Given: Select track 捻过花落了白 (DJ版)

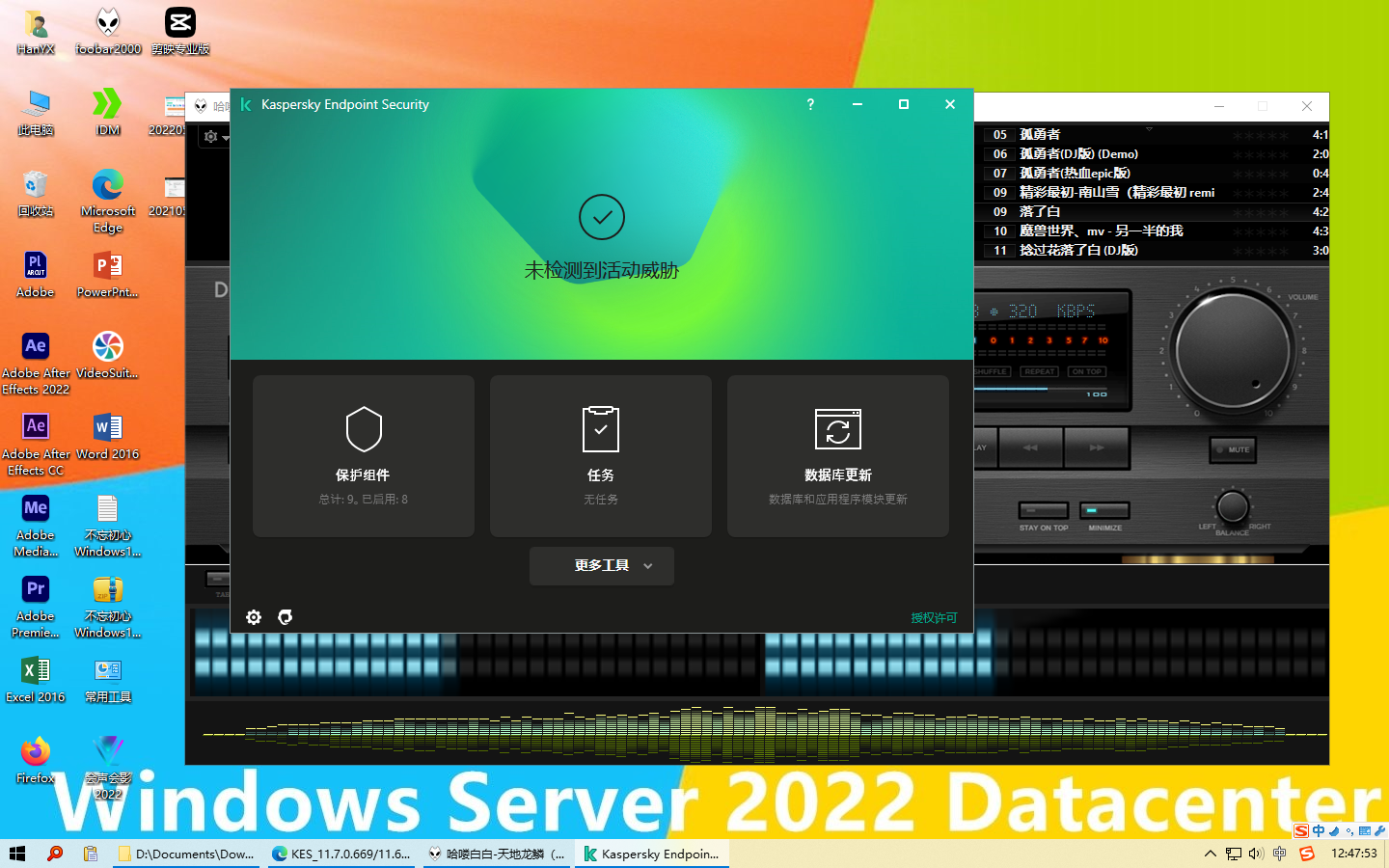Looking at the screenshot, I should 1156,251.
